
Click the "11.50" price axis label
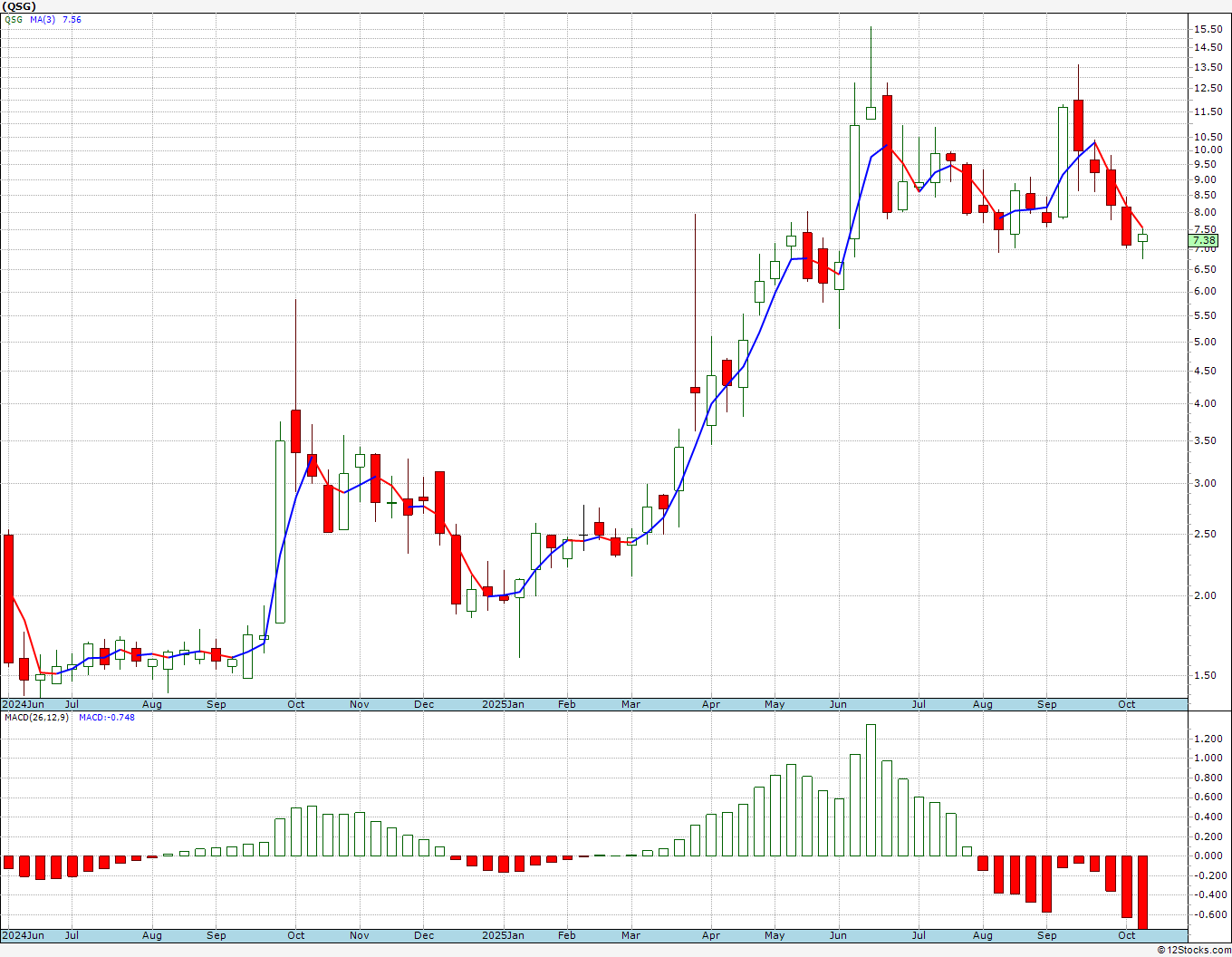point(1208,111)
